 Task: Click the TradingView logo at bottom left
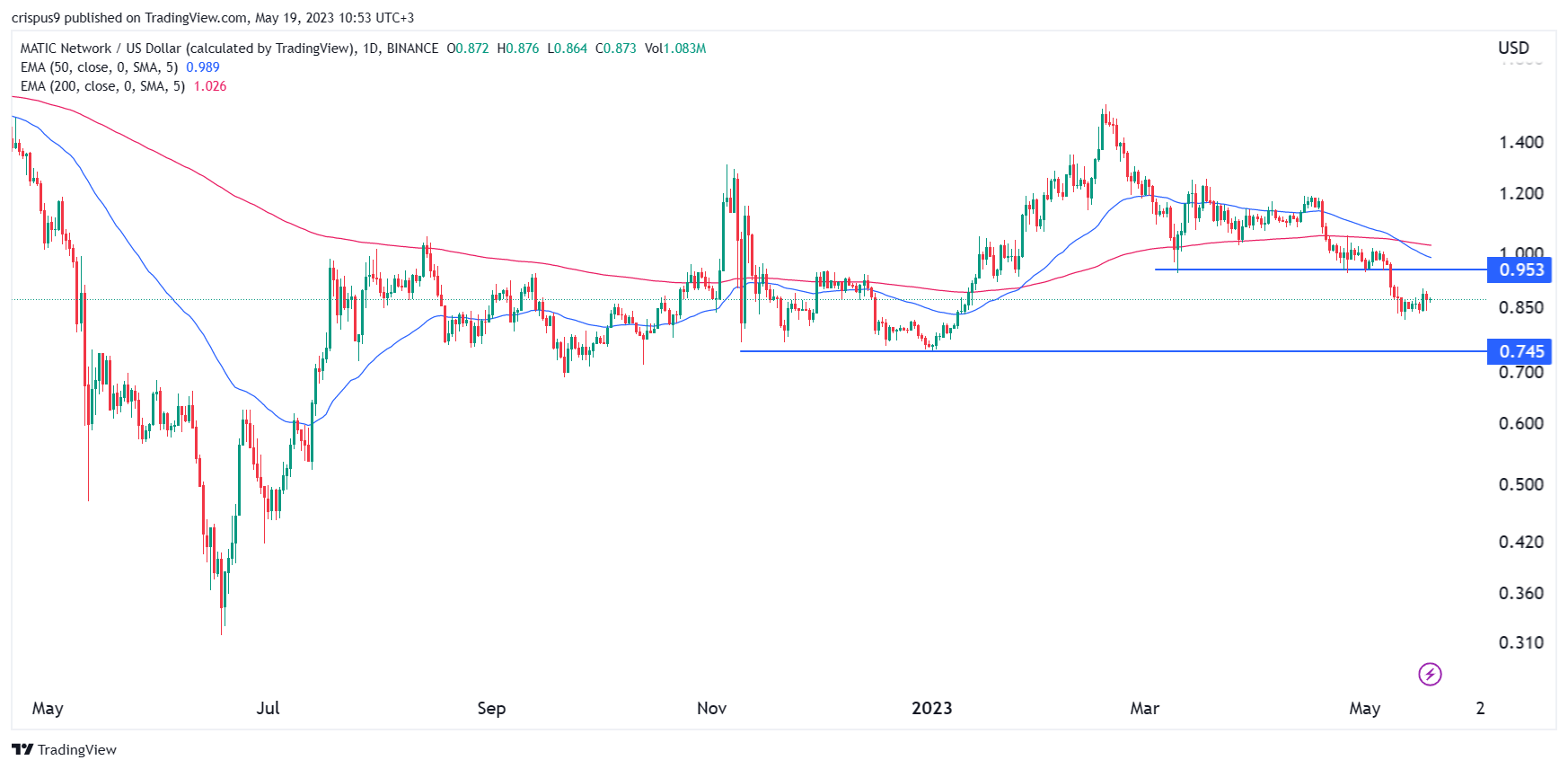(x=65, y=749)
